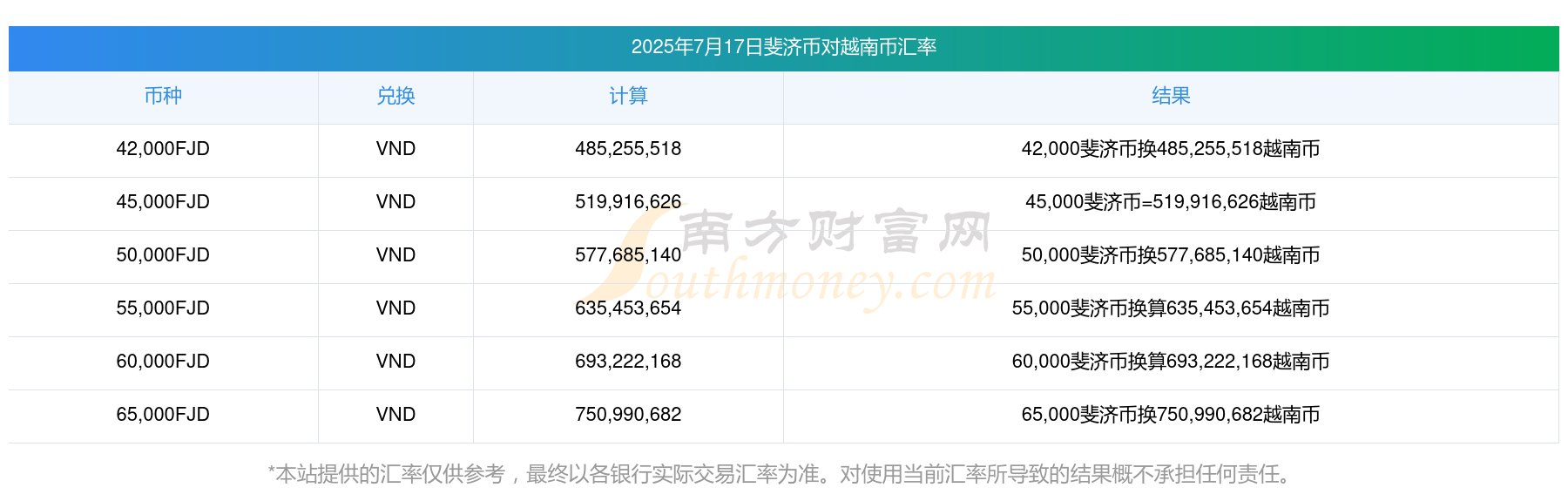This screenshot has width=1568, height=501.
Task: Click VND in the 50,000FJD row
Action: 395,255
